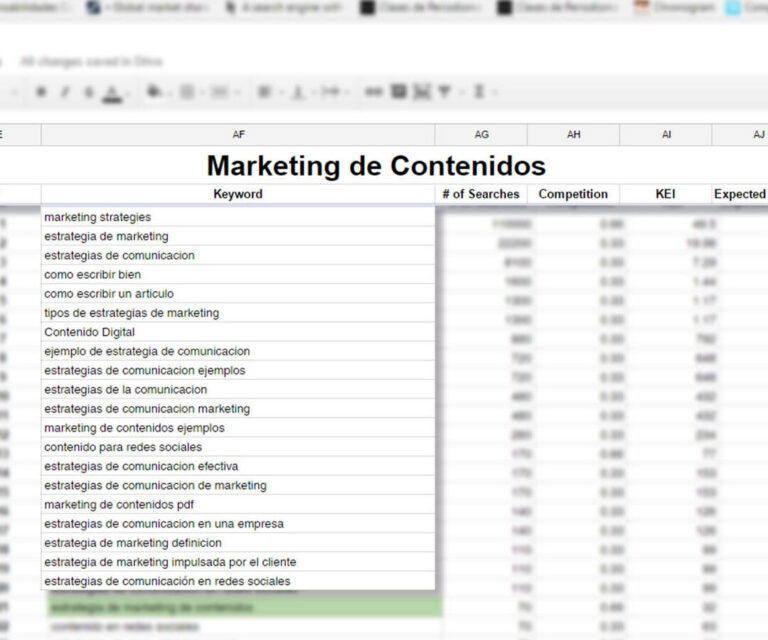Click the merge cells icon
Screen dimensions: 768x640
(219, 92)
